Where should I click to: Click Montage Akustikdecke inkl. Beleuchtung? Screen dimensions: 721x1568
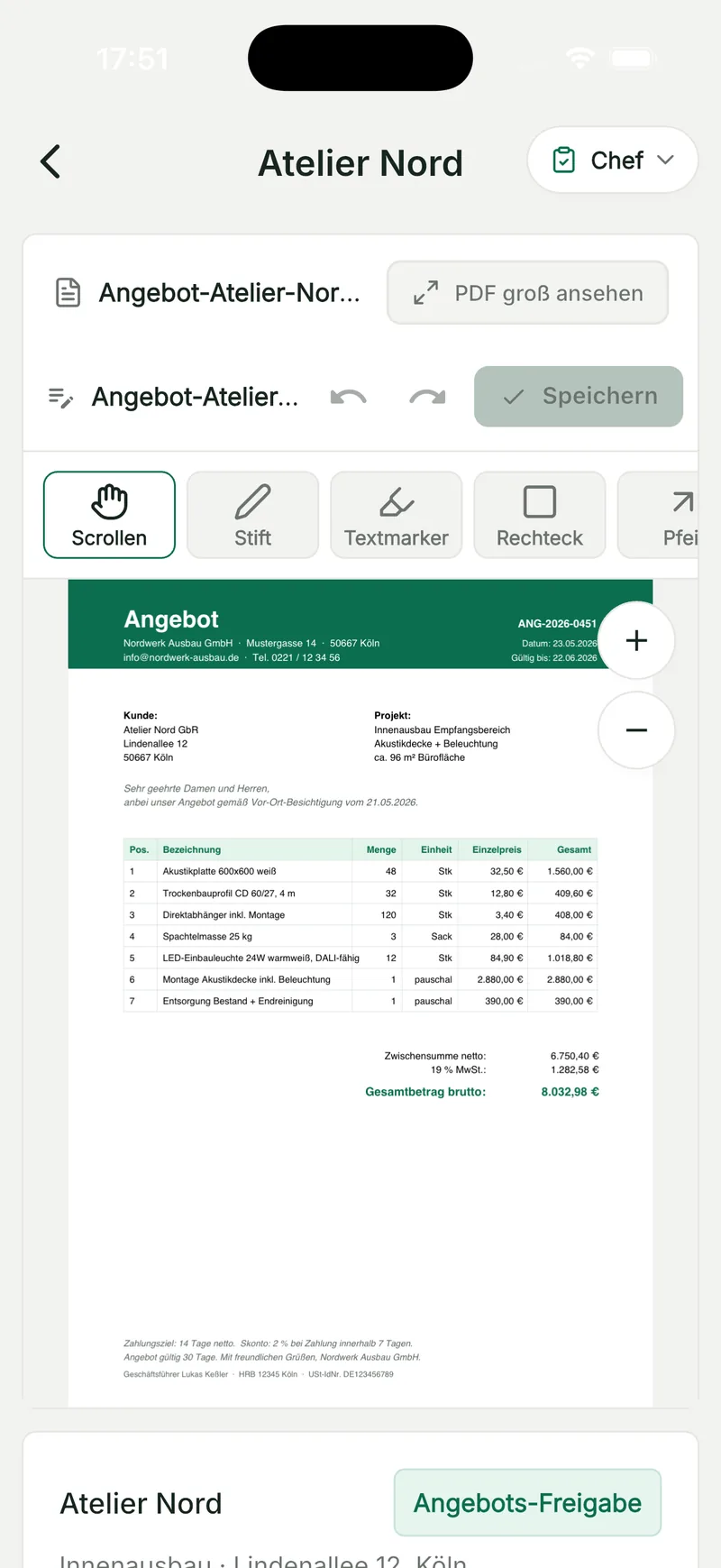246,980
